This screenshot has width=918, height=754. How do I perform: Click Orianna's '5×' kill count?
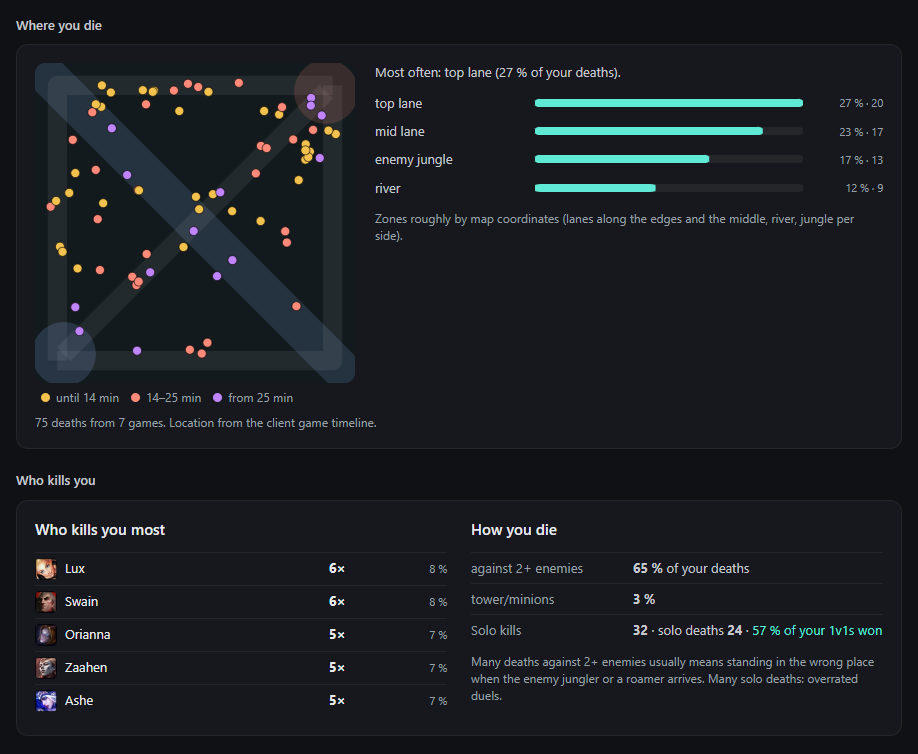(337, 635)
